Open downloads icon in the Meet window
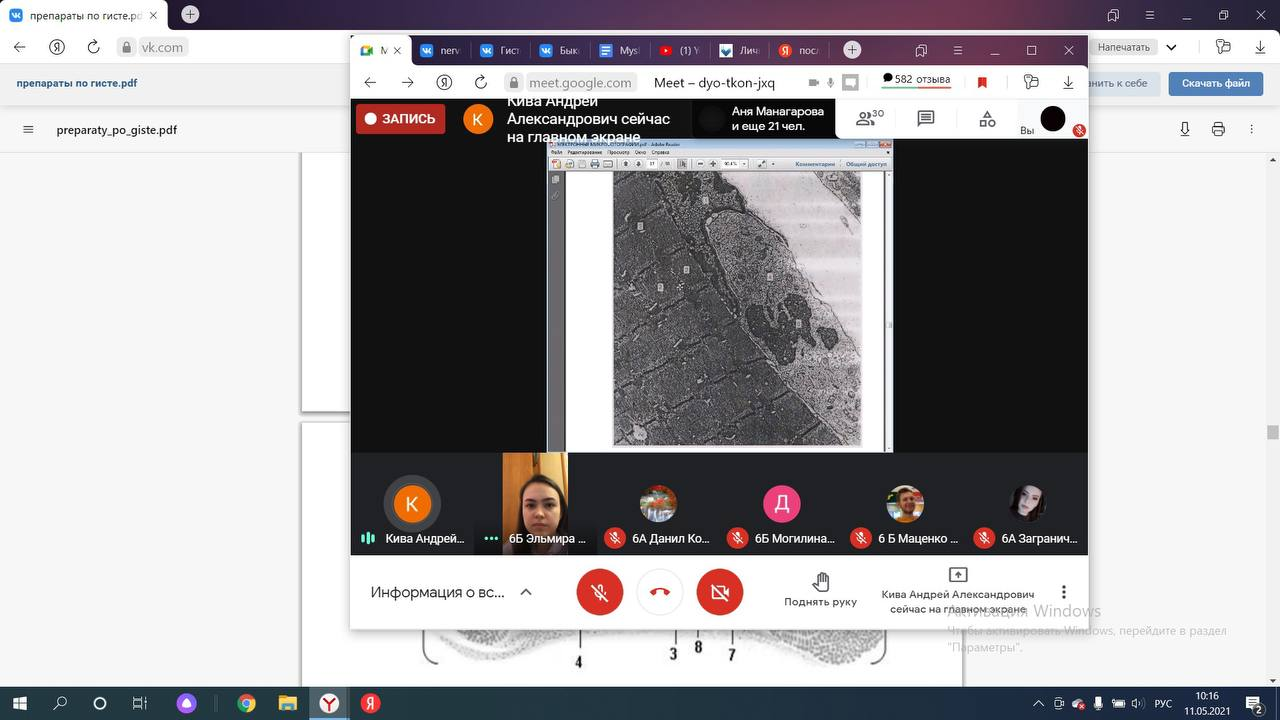The image size is (1280, 720). click(x=1068, y=82)
